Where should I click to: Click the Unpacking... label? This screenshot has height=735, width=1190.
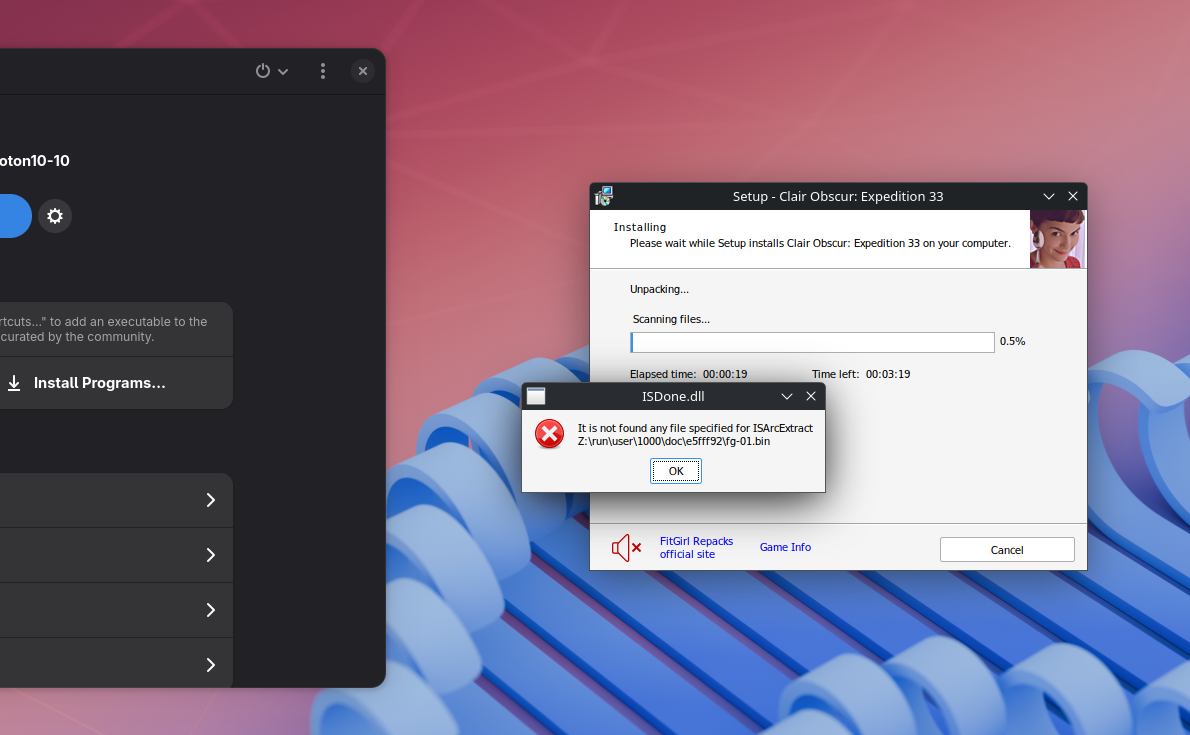pos(659,289)
